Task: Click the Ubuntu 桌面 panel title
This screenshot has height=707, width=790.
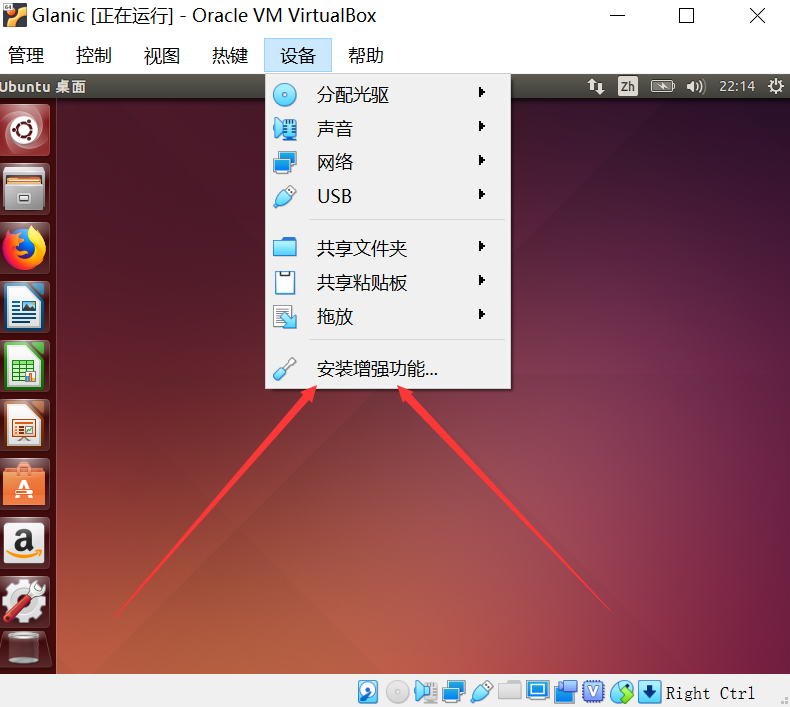Action: (x=43, y=87)
